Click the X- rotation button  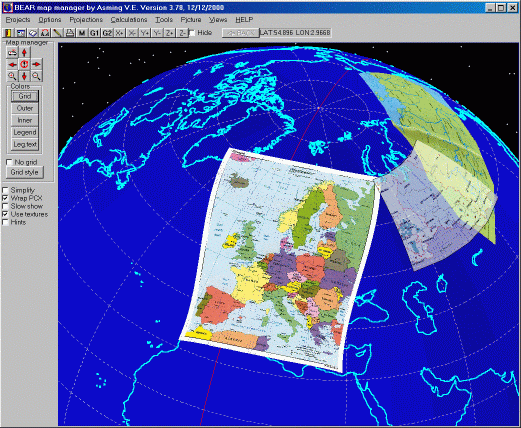click(132, 33)
